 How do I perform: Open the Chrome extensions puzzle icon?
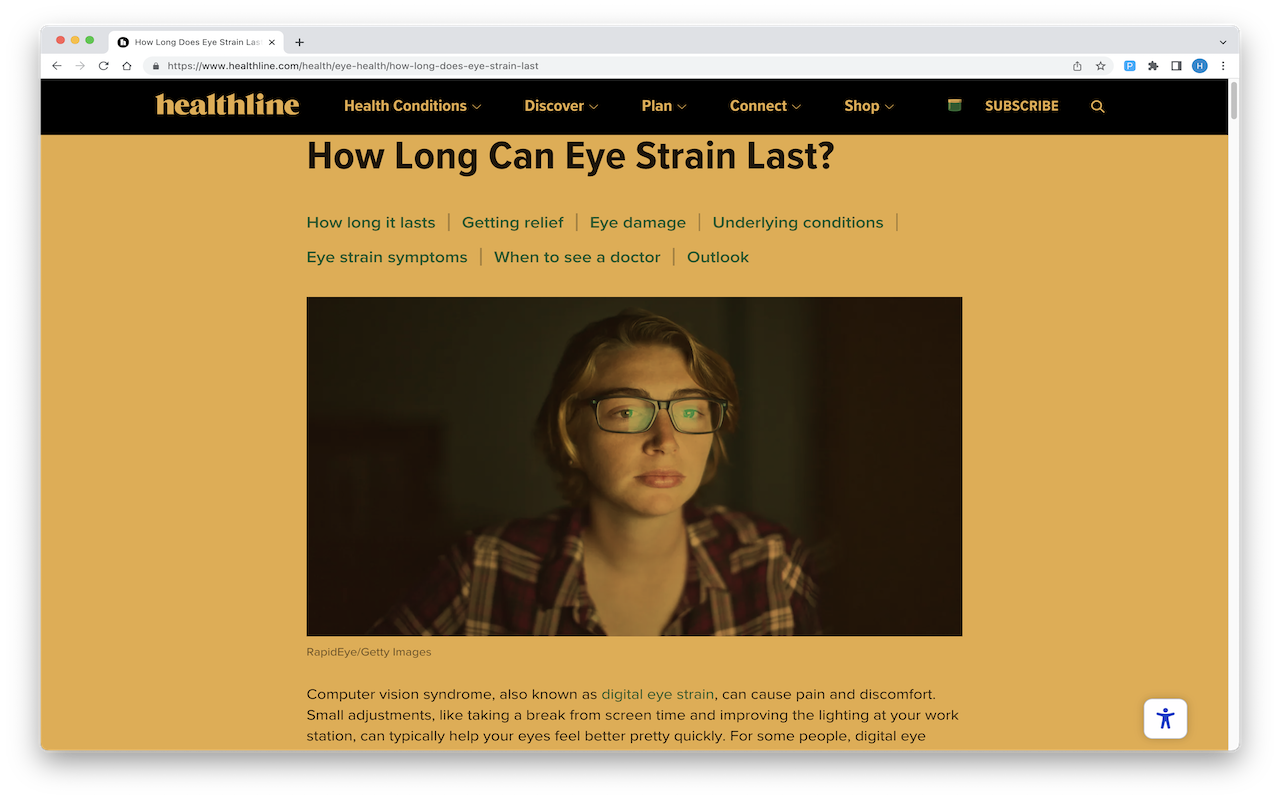click(x=1153, y=66)
